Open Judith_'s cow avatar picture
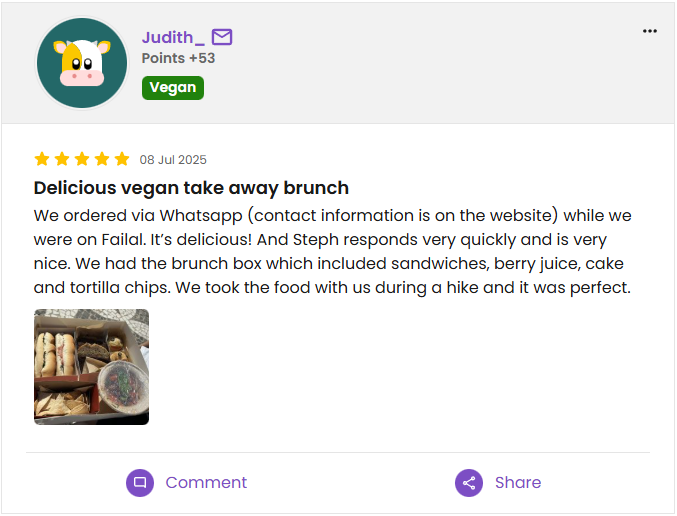This screenshot has width=677, height=516. (x=82, y=63)
